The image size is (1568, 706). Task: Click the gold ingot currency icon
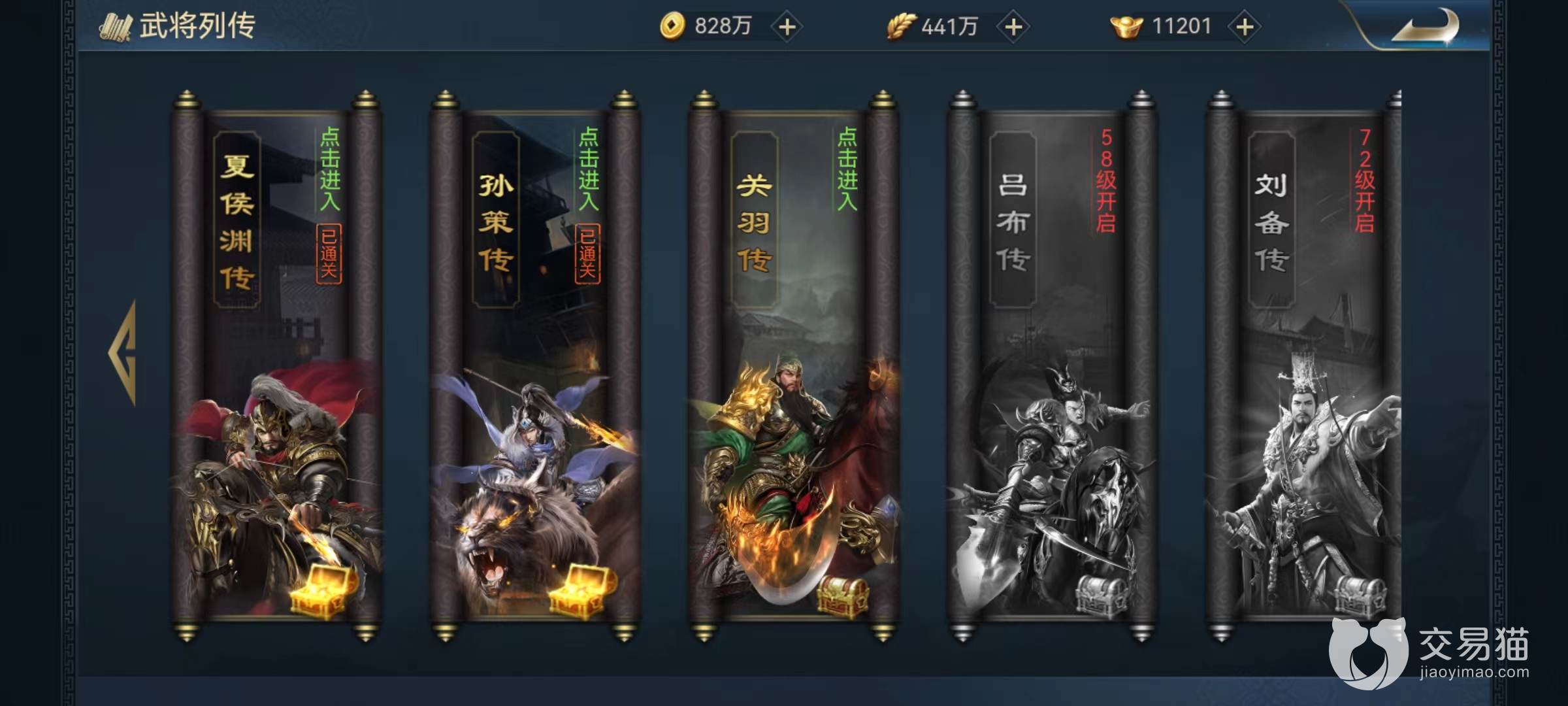point(1126,27)
